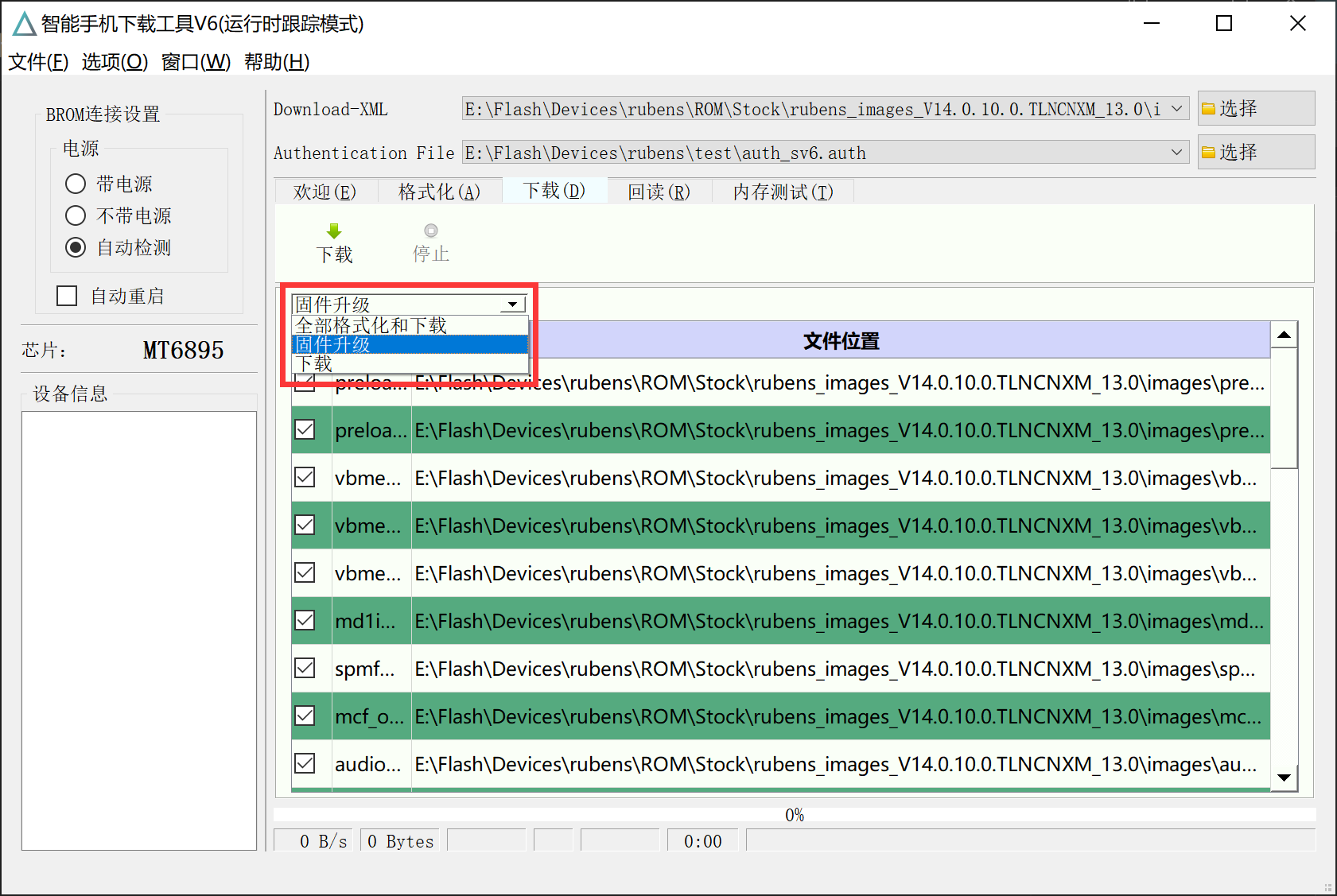Click folder select button for Authentication File
1337x896 pixels.
pos(1255,152)
